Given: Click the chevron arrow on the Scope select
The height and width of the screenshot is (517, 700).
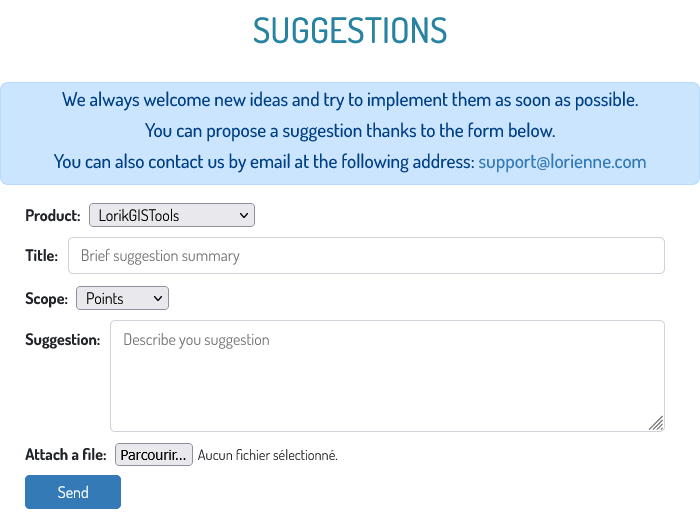Looking at the screenshot, I should tap(158, 298).
